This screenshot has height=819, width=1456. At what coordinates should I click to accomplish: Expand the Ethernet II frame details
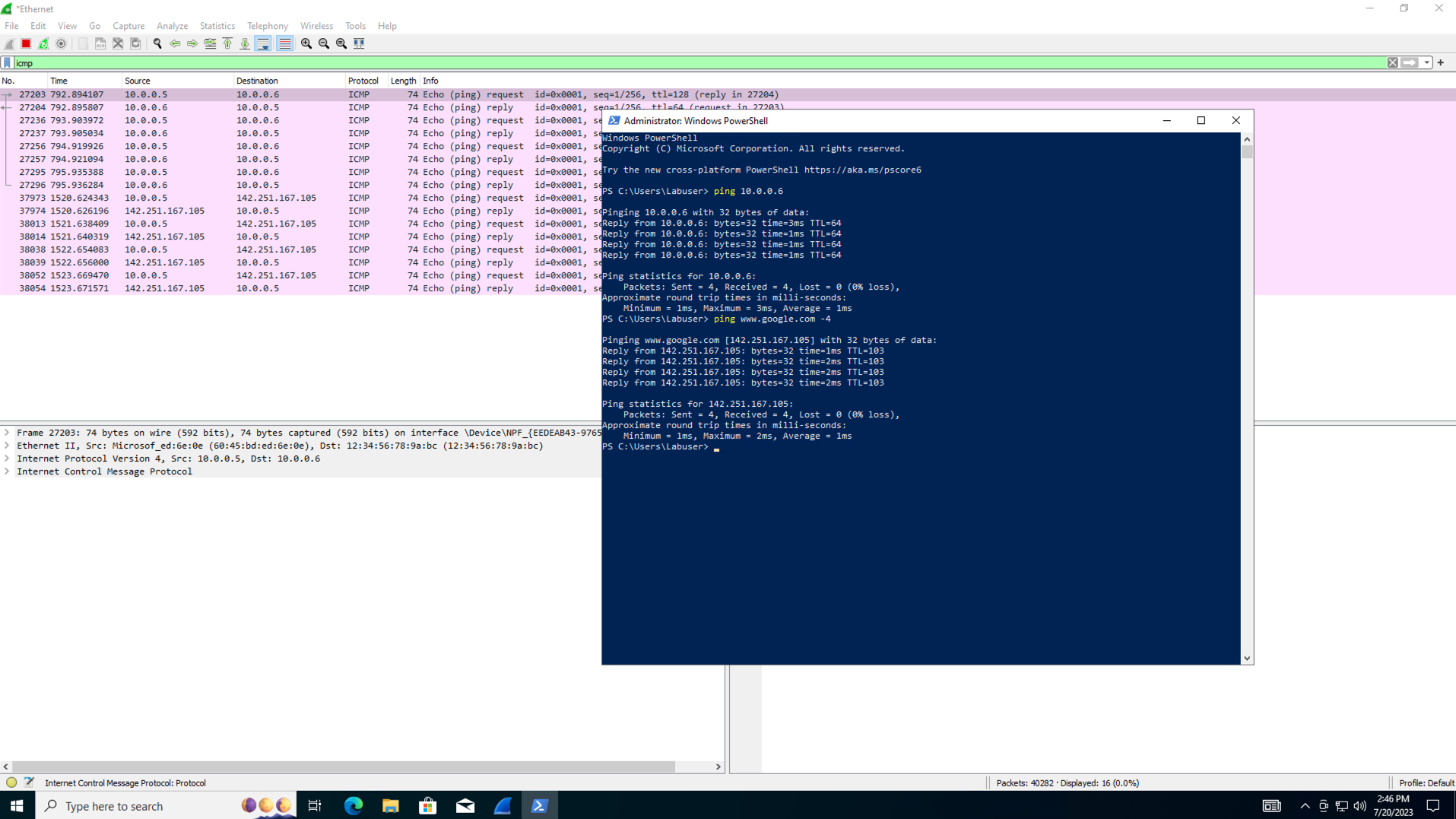(x=8, y=446)
